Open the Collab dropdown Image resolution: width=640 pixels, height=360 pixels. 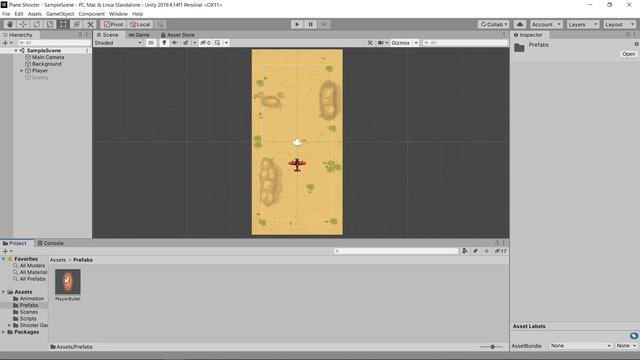(493, 24)
